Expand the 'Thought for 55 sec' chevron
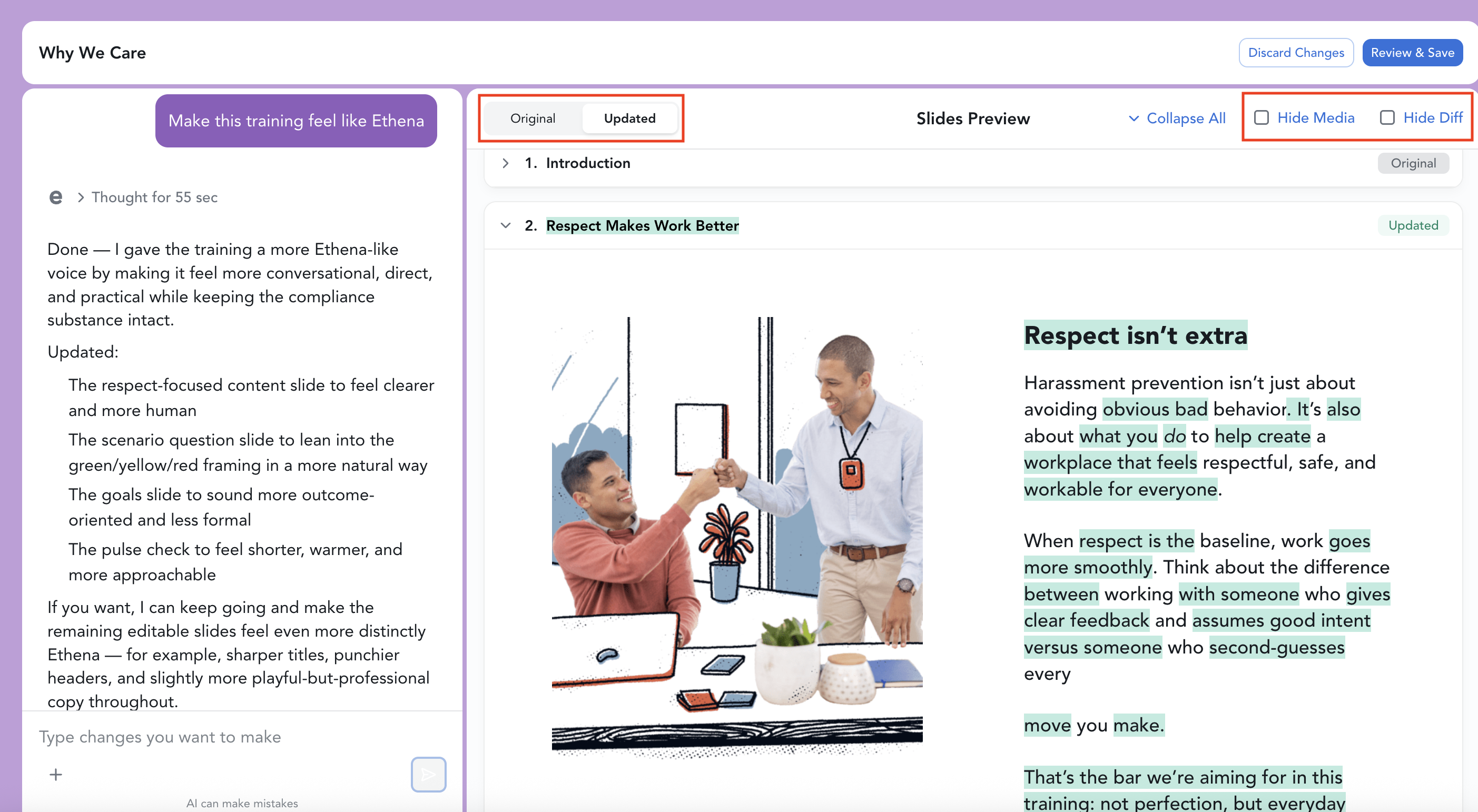Viewport: 1478px width, 812px height. click(x=81, y=197)
